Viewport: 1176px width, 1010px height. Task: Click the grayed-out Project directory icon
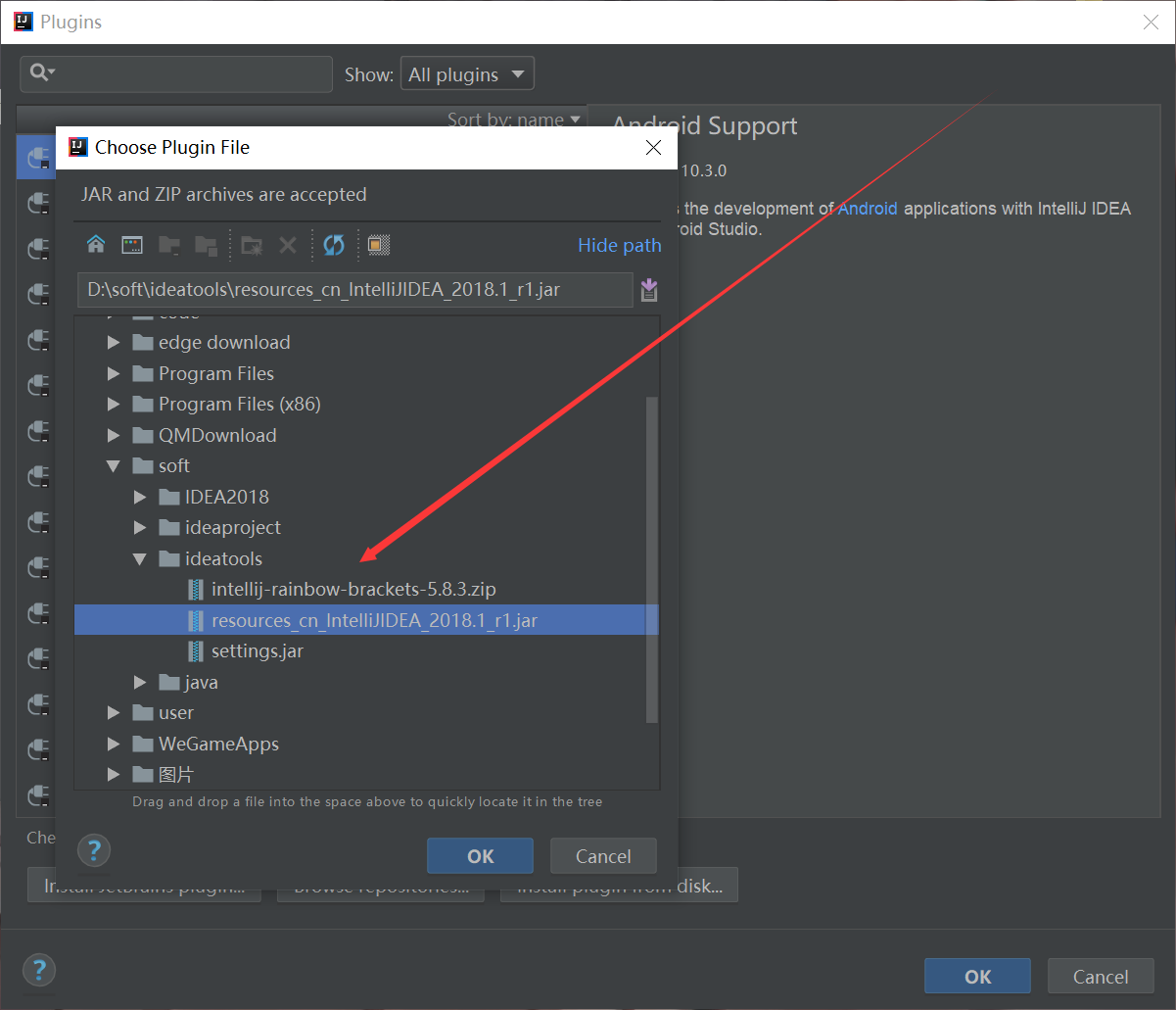point(169,245)
